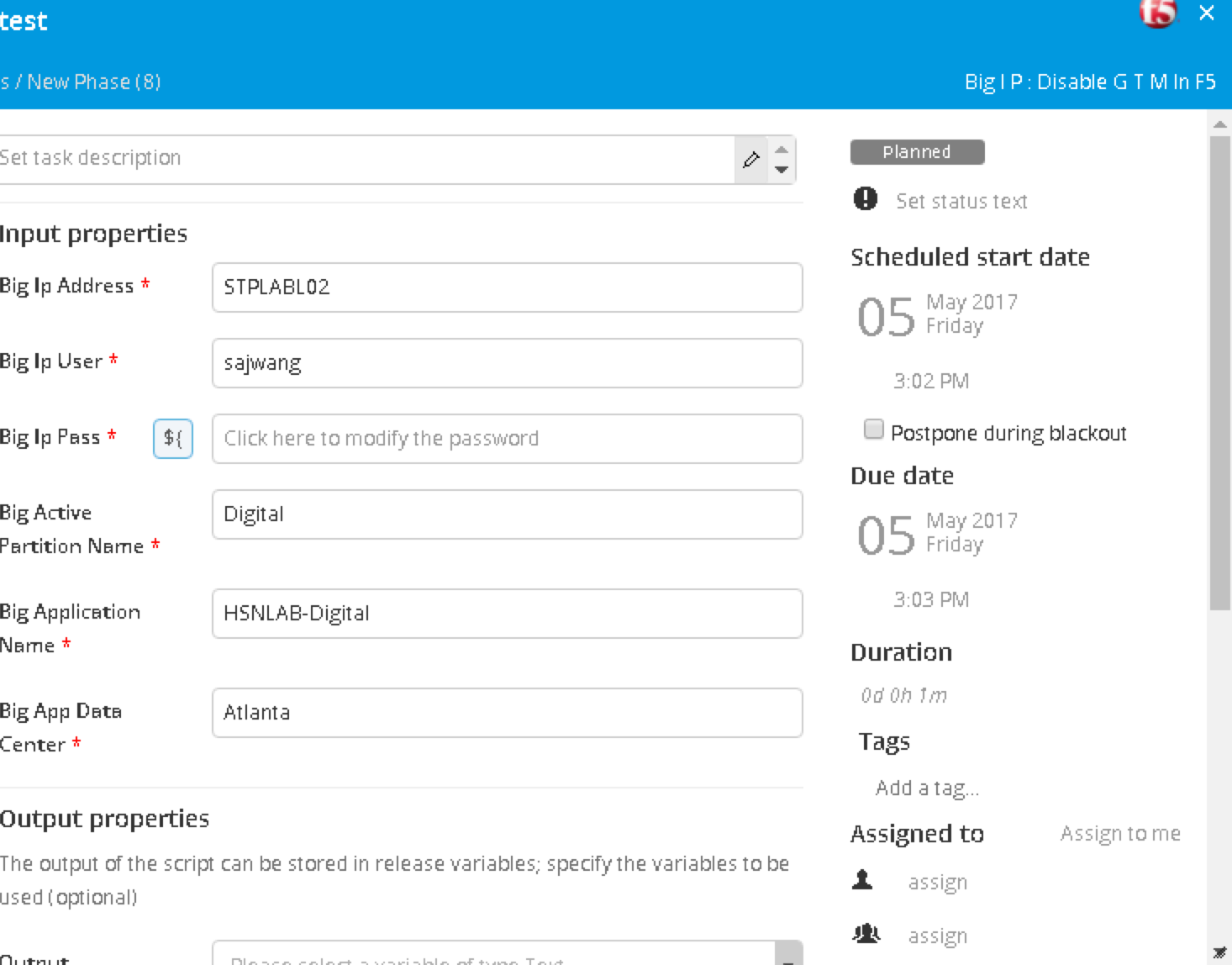The image size is (1232, 965).
Task: Open scheduled start date 05 May 2017
Action: pos(937,315)
